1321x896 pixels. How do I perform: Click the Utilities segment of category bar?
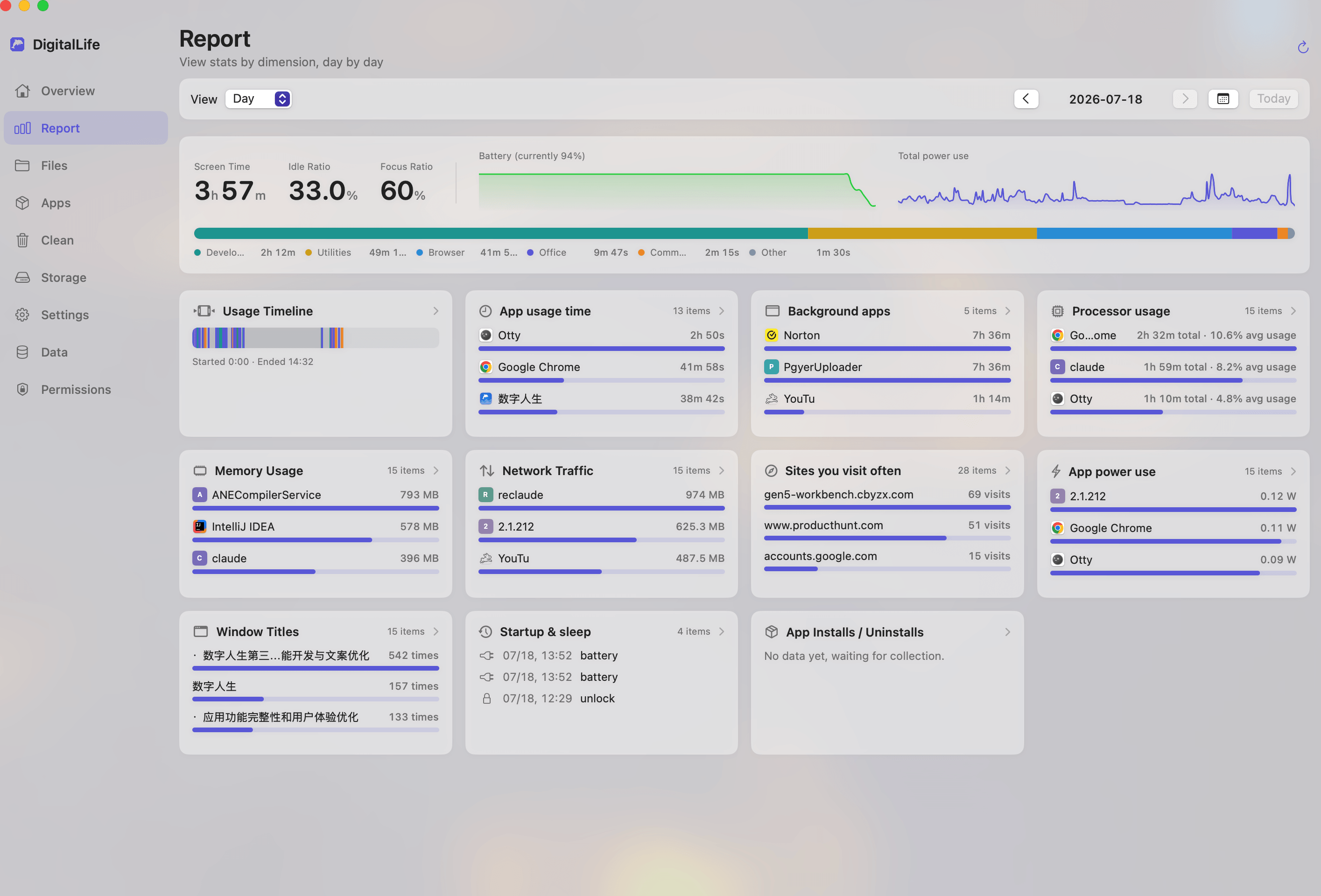tap(922, 233)
